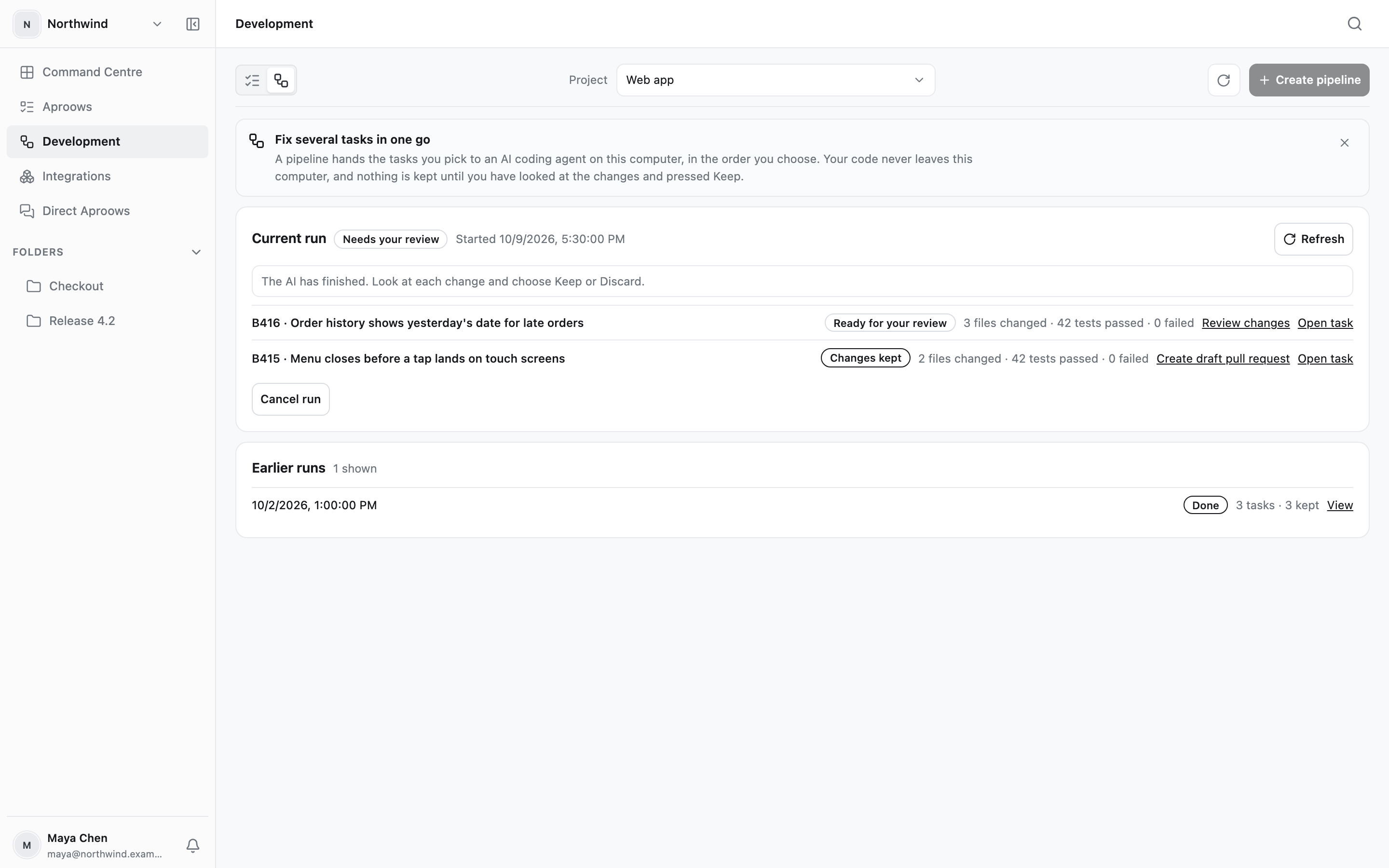Open the Project dropdown showing Web app

pyautogui.click(x=776, y=81)
